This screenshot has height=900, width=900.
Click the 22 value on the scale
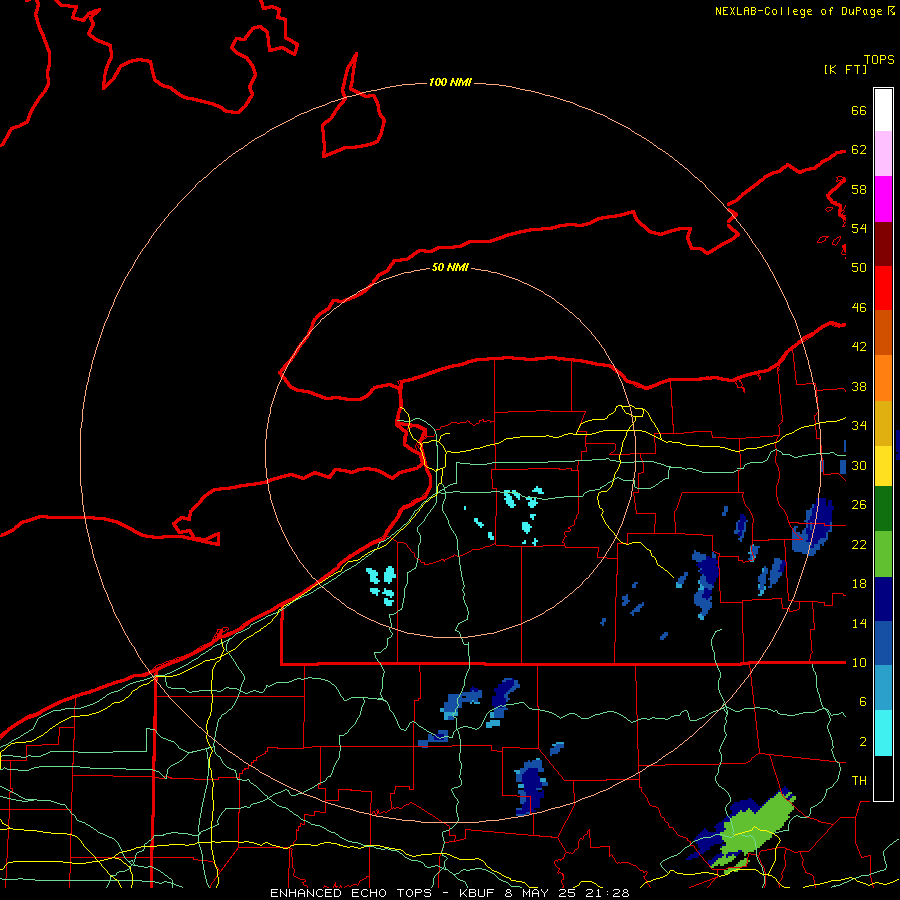[x=859, y=545]
